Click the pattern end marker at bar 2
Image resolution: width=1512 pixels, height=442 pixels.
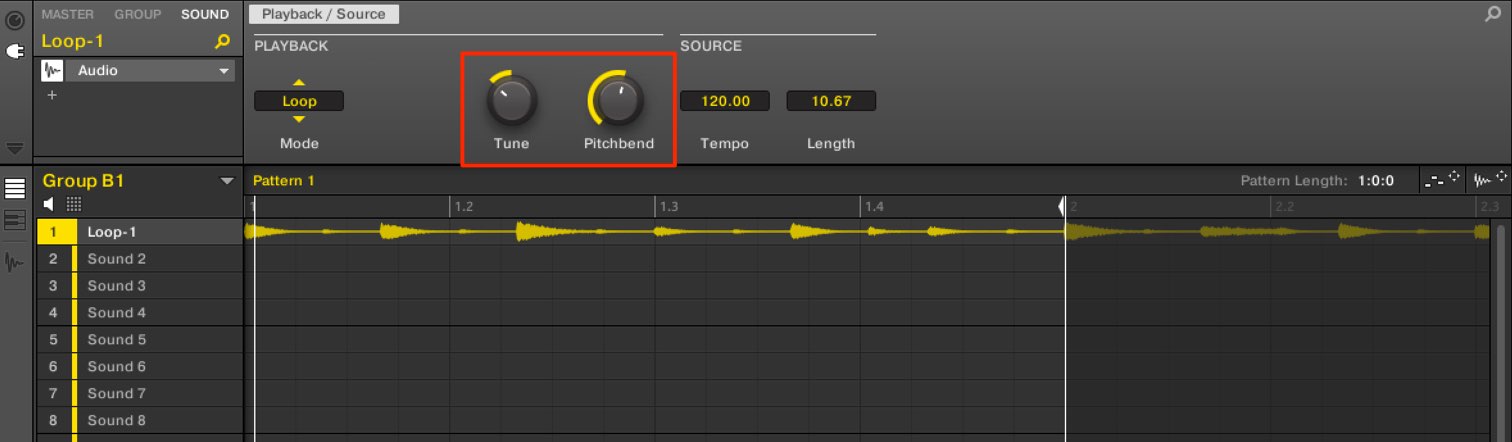coord(1062,206)
